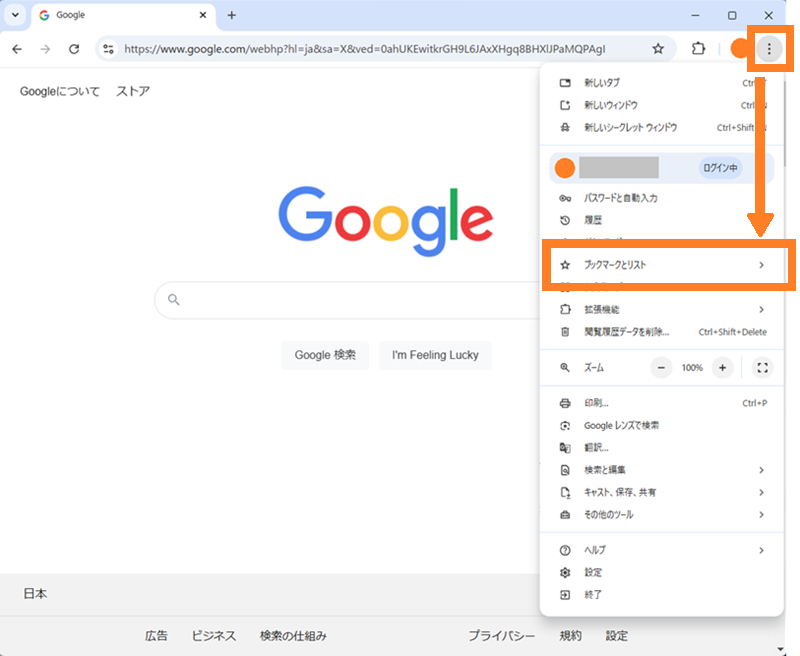Screen dimensions: 800x656
Task: Choose 新しいタブ from the menu
Action: (x=662, y=83)
